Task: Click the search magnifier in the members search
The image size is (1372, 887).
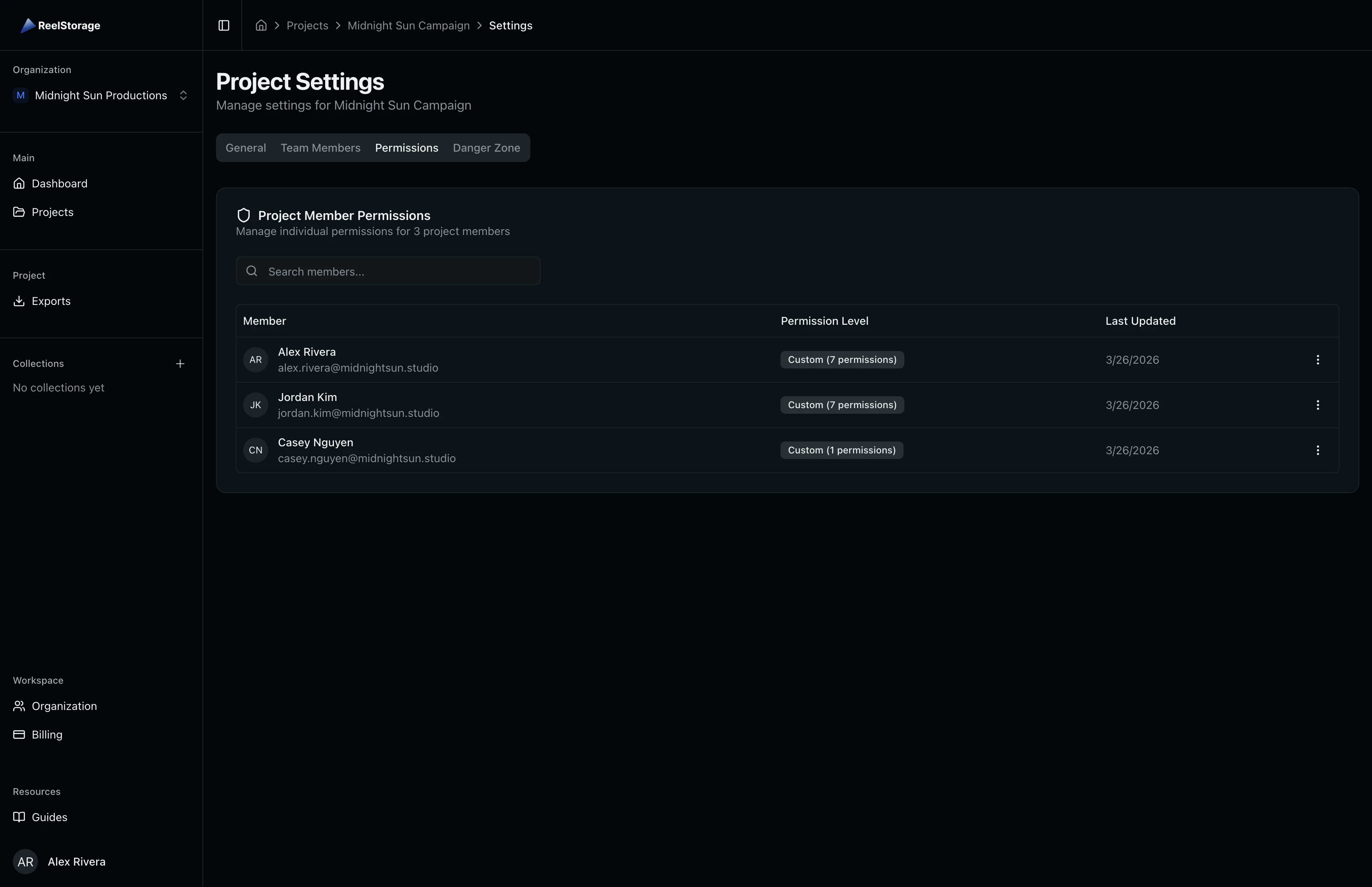Action: [252, 271]
